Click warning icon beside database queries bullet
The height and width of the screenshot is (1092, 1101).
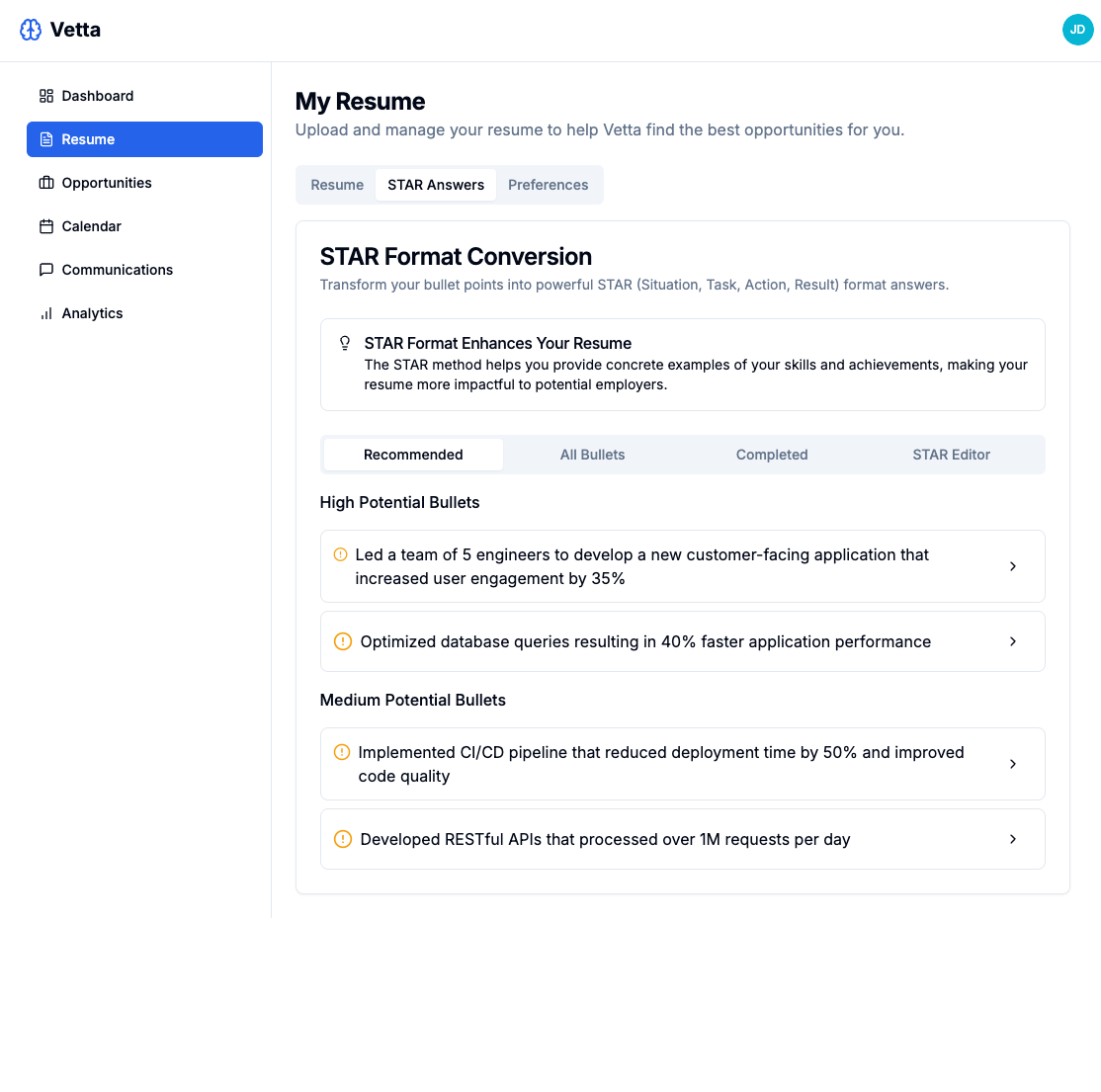click(x=343, y=641)
